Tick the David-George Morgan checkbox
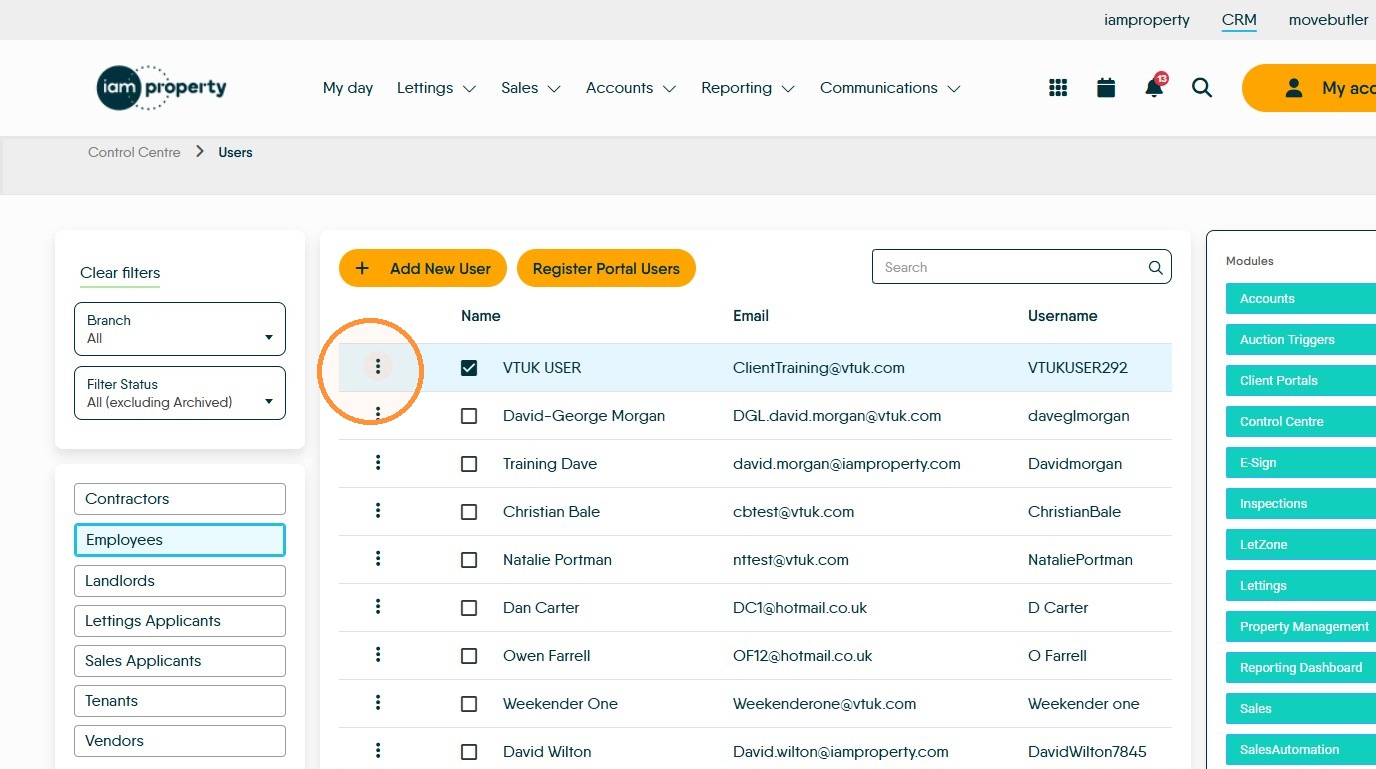Viewport: 1376px width, 769px height. tap(469, 416)
